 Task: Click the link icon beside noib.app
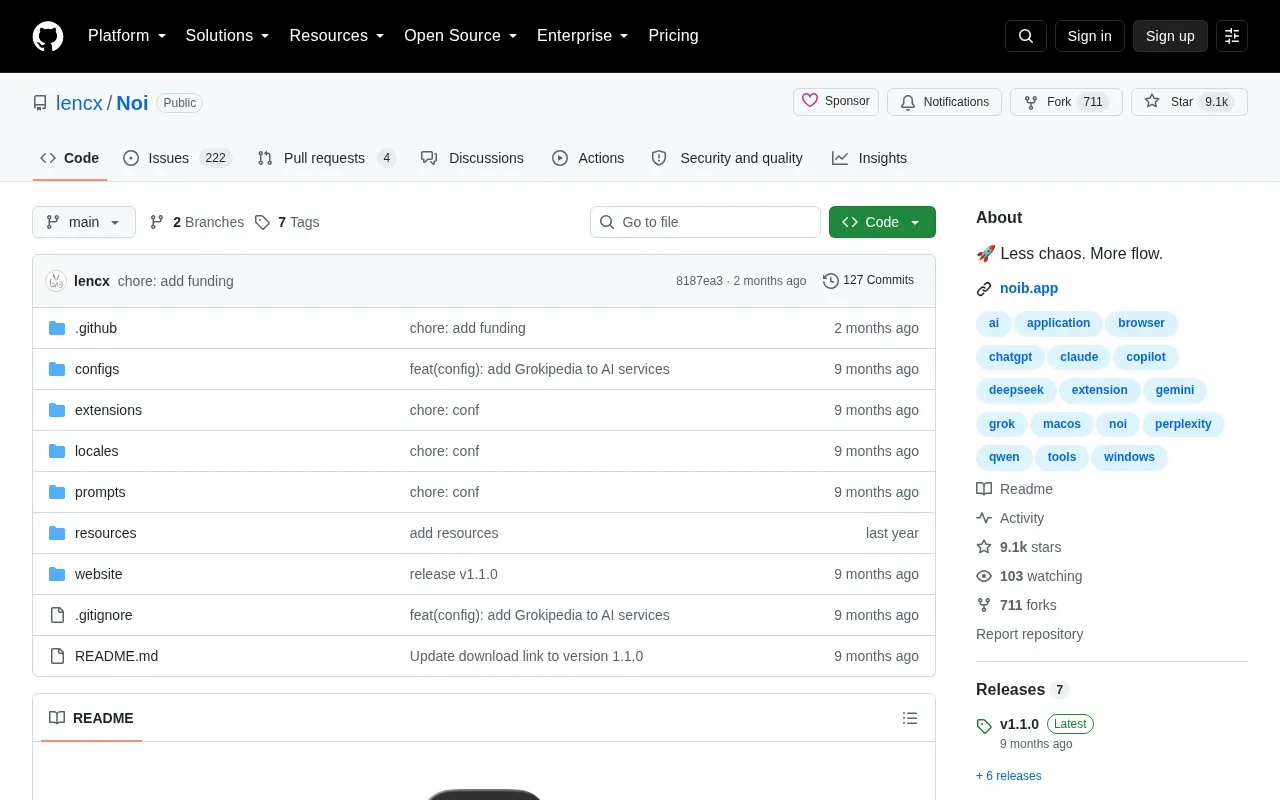click(984, 289)
